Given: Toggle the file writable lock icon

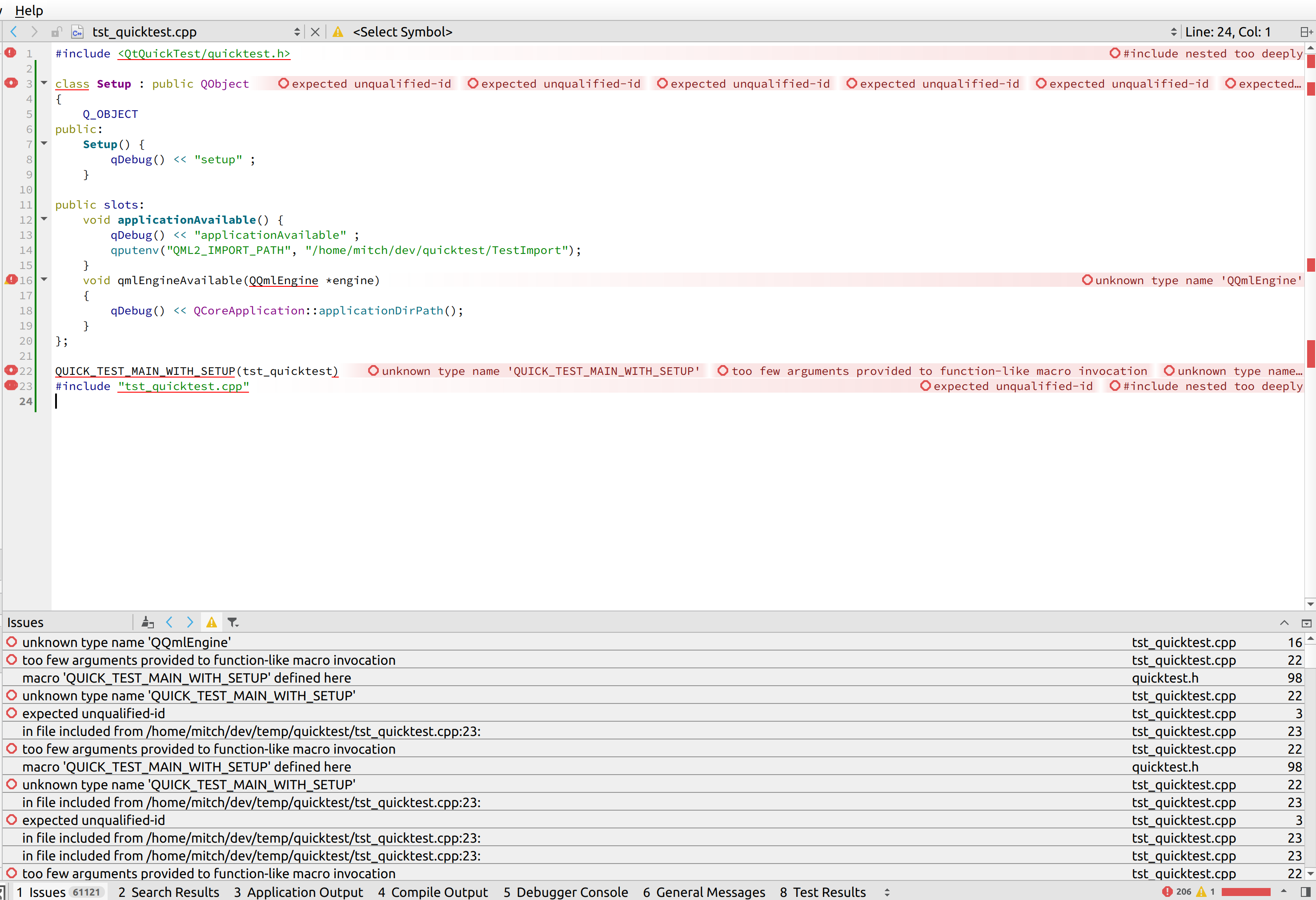Looking at the screenshot, I should point(56,32).
